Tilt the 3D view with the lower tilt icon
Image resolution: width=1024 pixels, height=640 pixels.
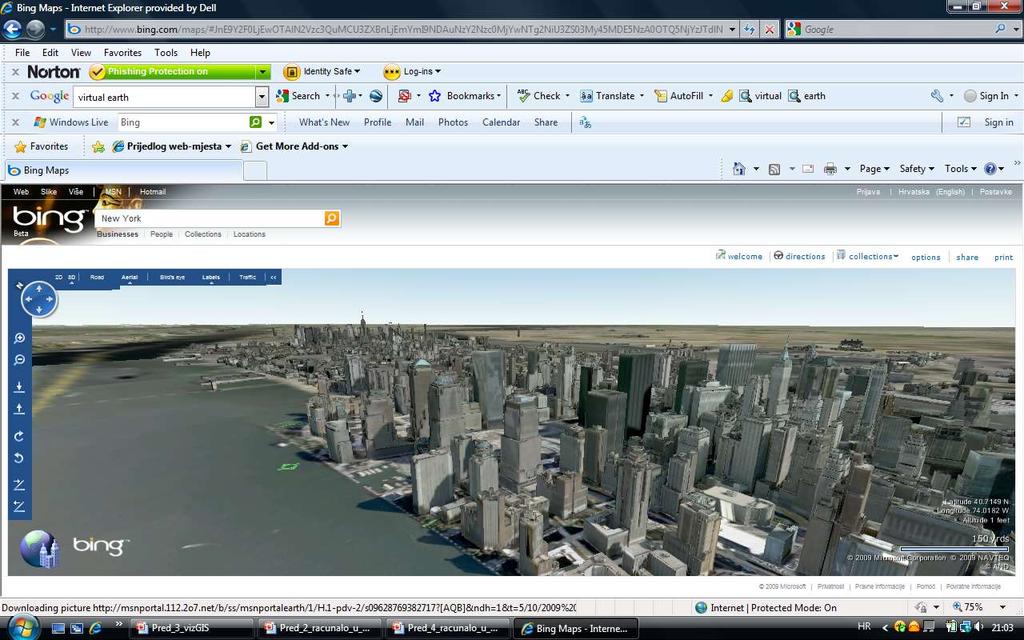(20, 506)
